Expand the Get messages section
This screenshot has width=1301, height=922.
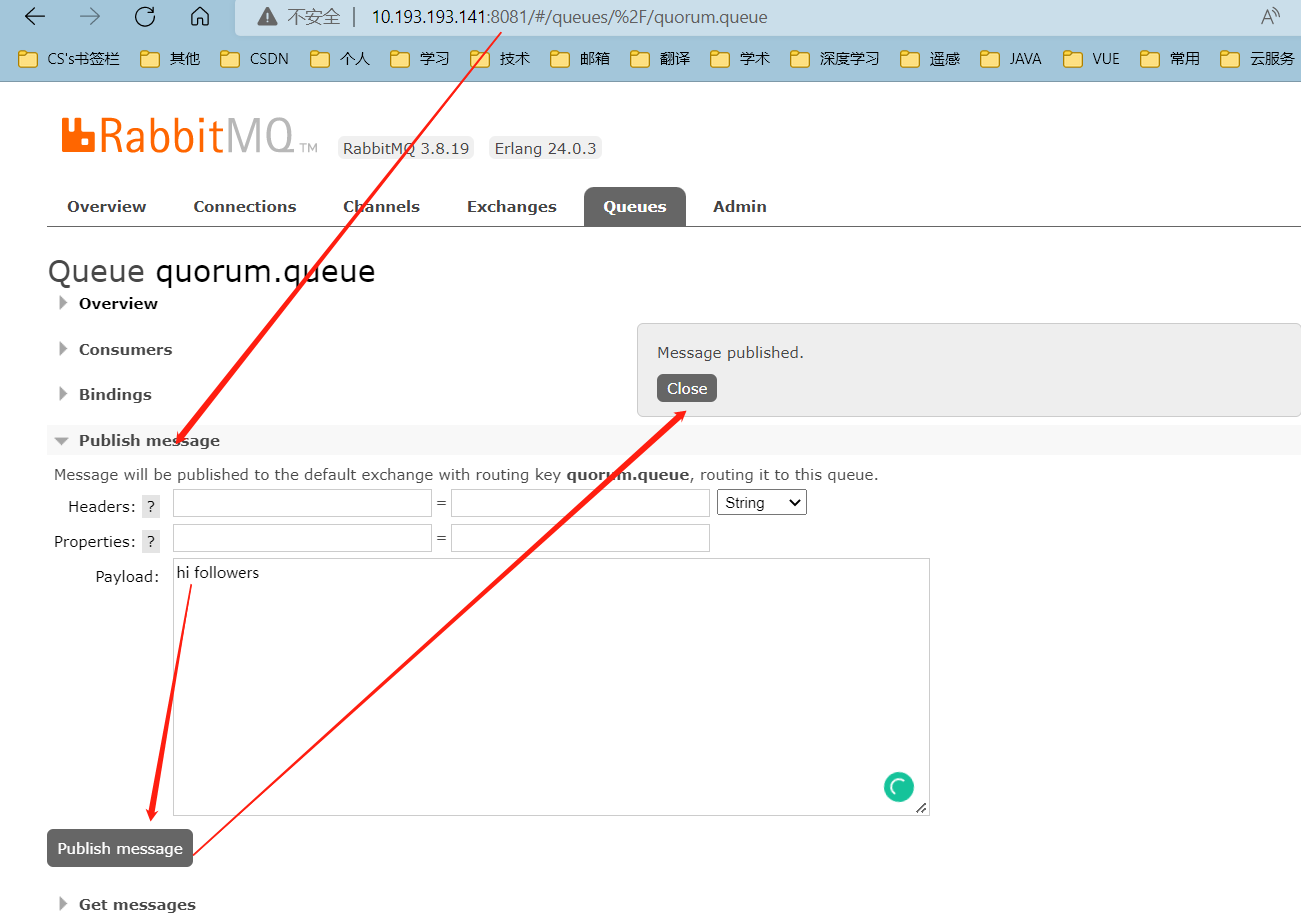(x=127, y=904)
